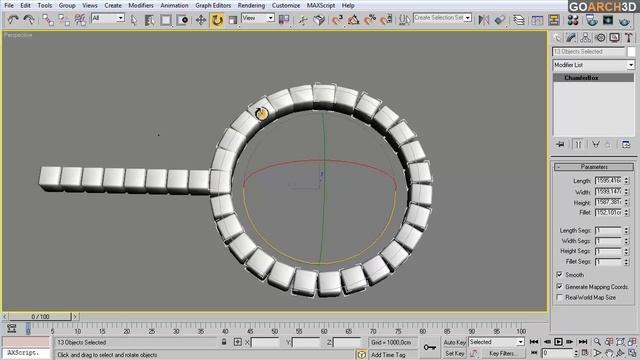Toggle Generate Mapping Coords checkbox
640x360 pixels.
560,287
